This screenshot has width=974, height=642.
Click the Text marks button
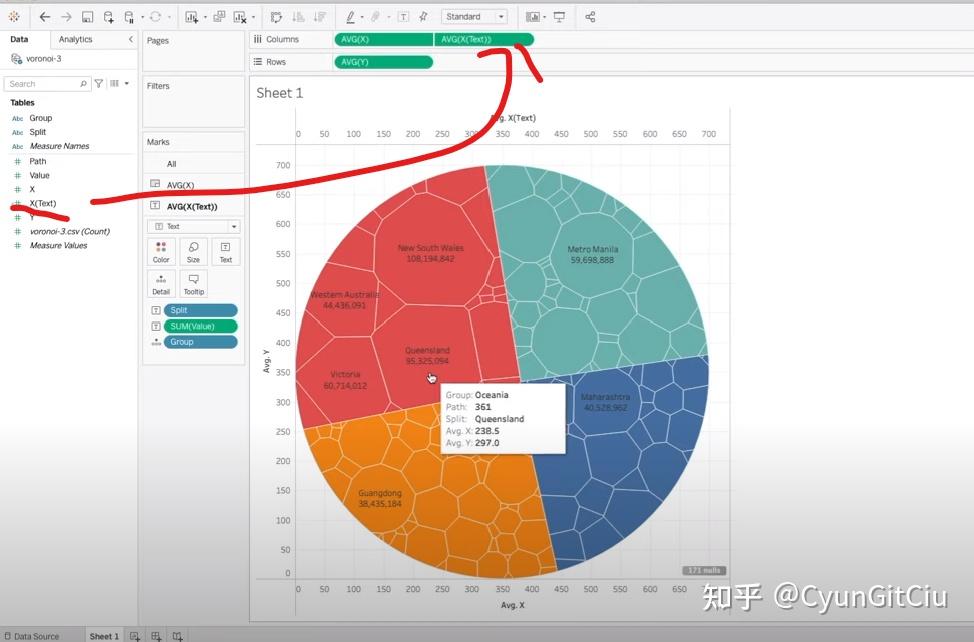[x=225, y=252]
